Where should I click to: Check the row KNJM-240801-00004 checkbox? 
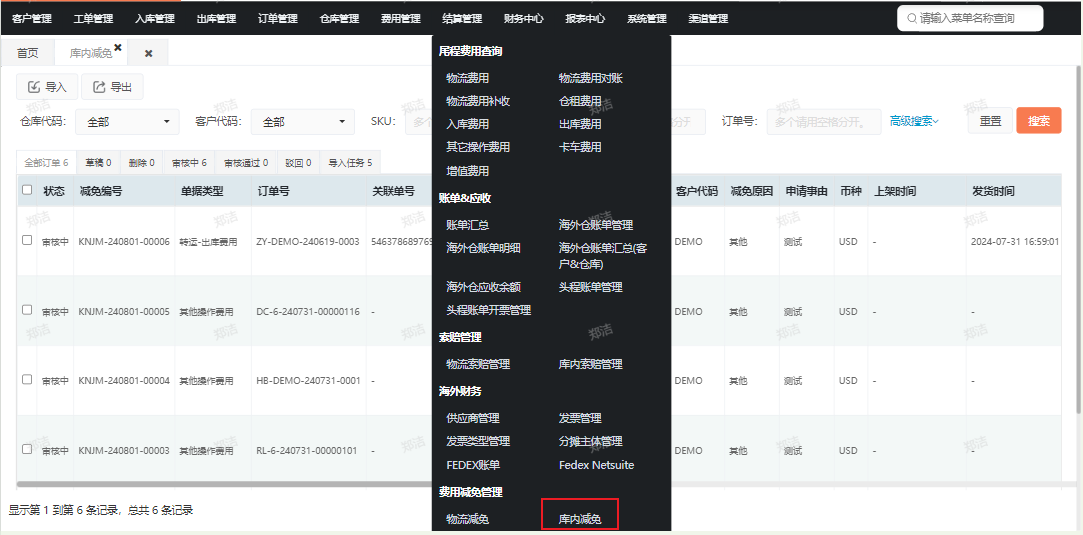coord(27,379)
